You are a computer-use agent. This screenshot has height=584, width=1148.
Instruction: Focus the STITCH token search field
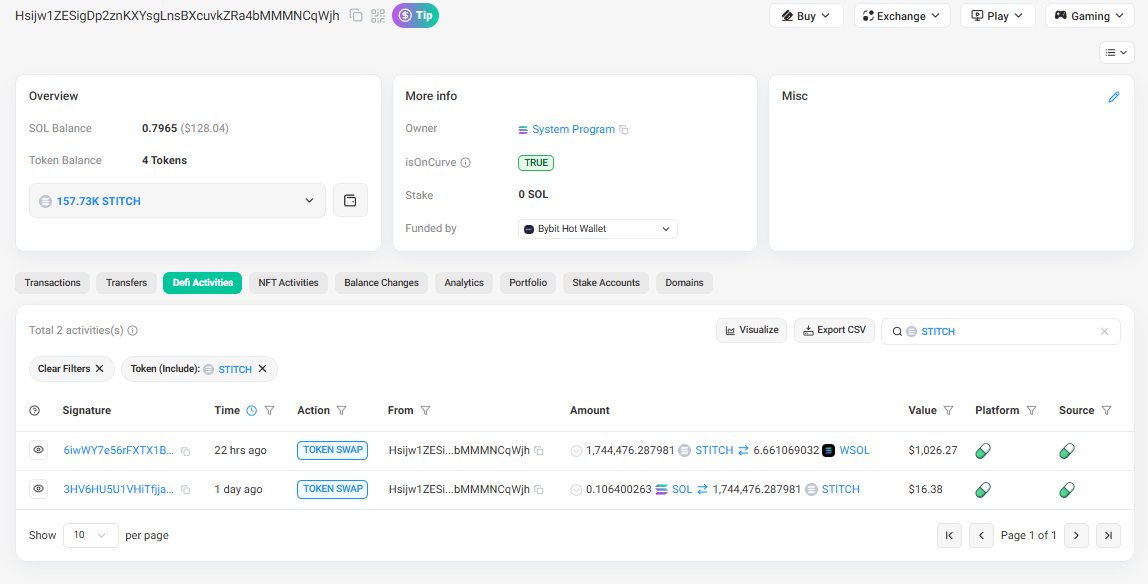pos(1001,332)
